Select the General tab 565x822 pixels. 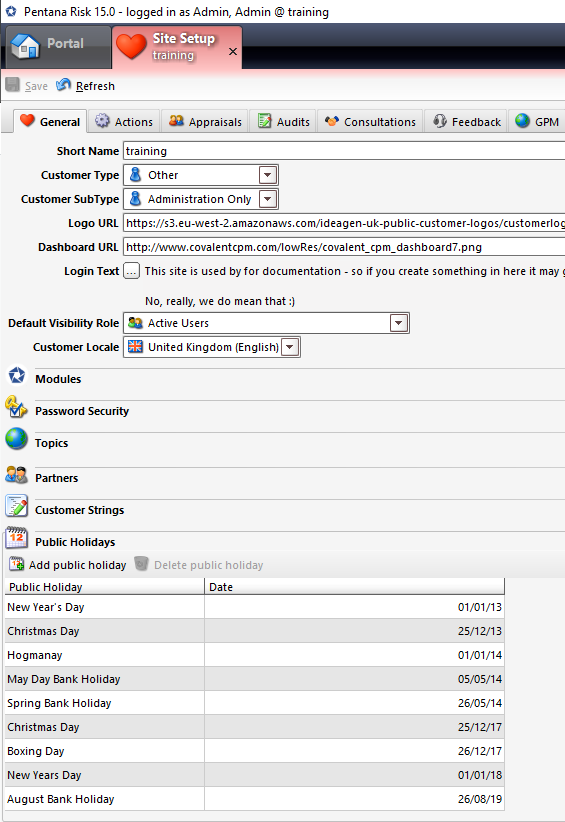pos(50,122)
